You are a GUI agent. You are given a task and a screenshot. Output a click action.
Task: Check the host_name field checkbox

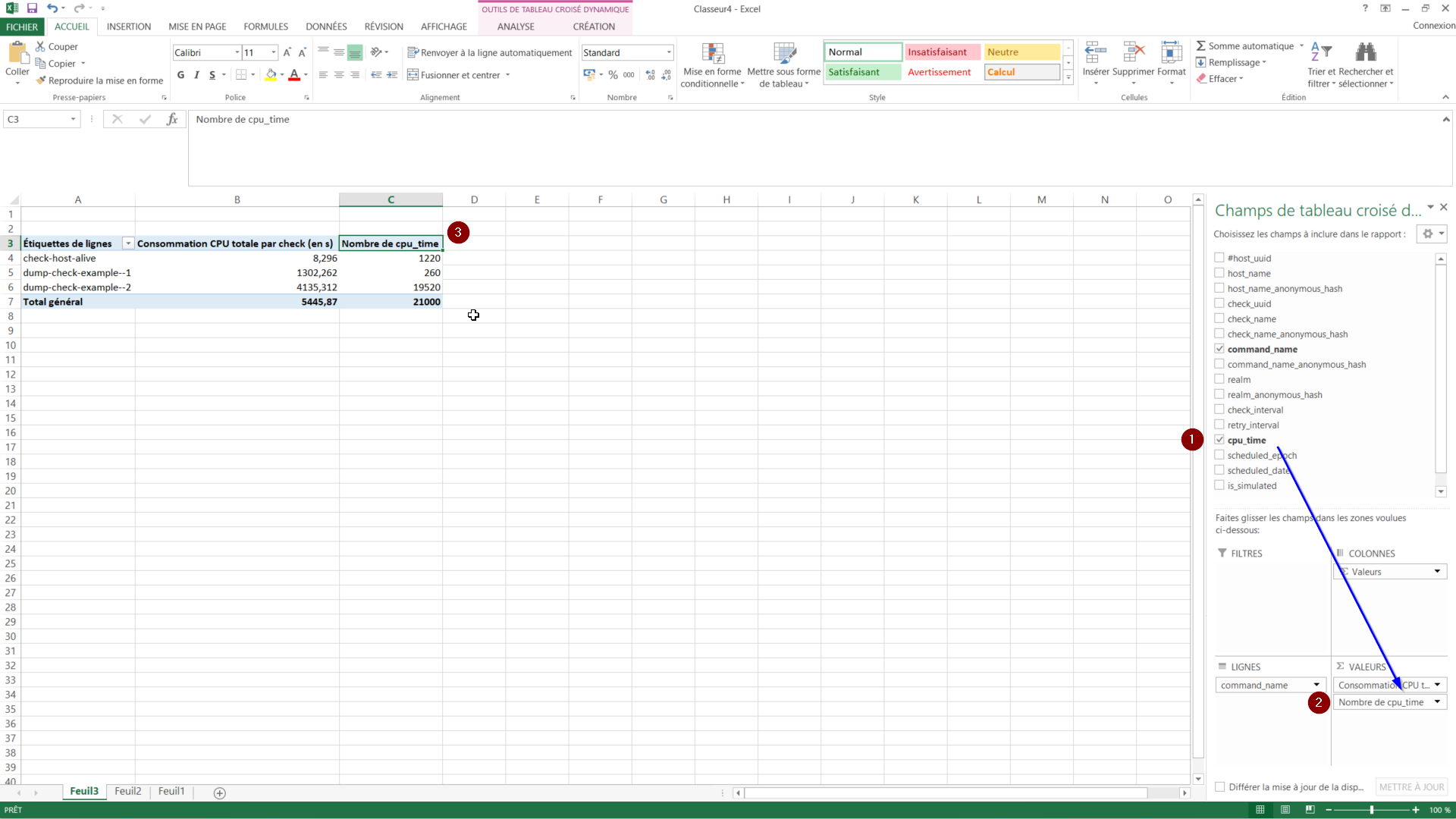[x=1219, y=273]
